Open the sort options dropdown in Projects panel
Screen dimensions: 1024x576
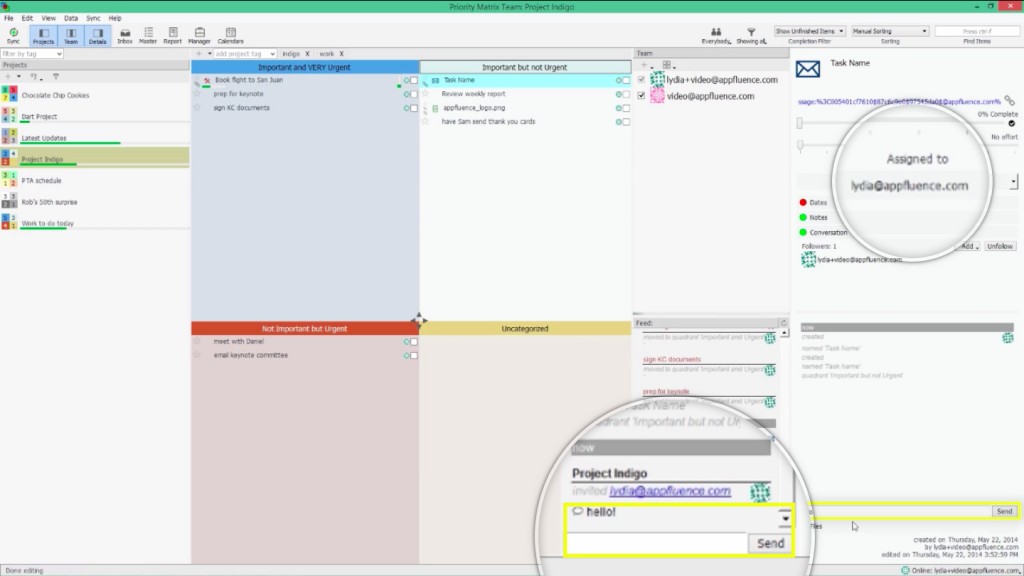[x=36, y=76]
